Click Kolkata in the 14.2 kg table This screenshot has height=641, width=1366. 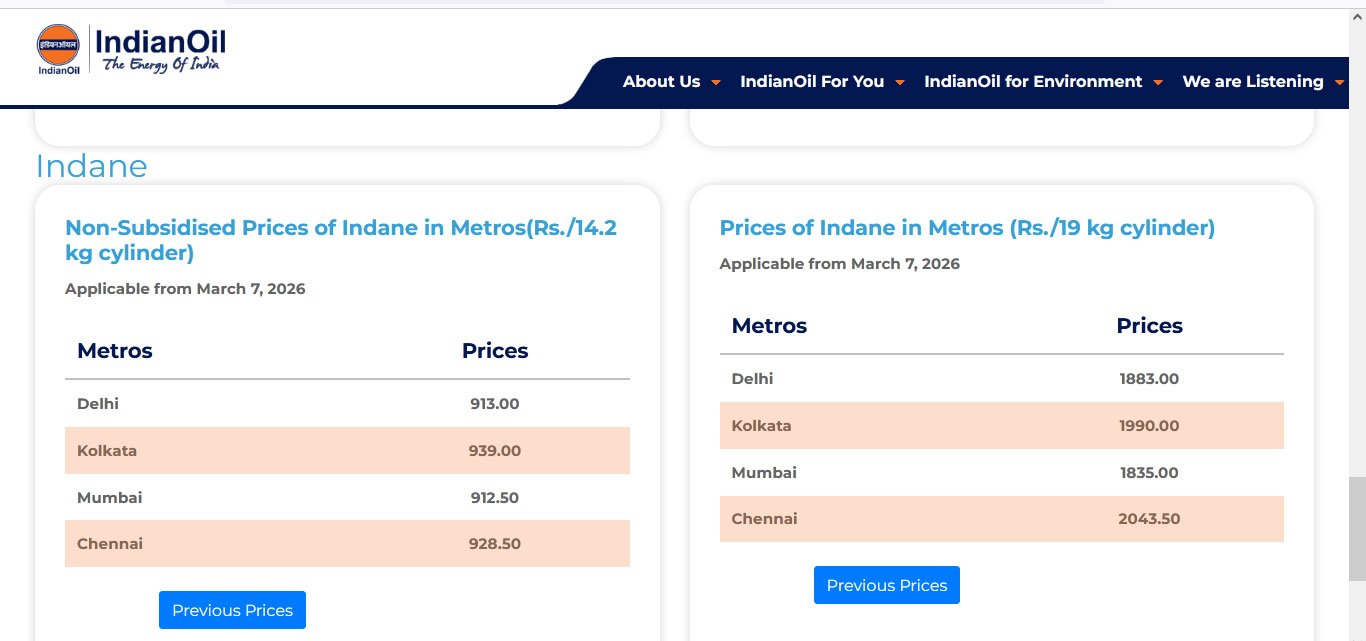click(x=107, y=451)
